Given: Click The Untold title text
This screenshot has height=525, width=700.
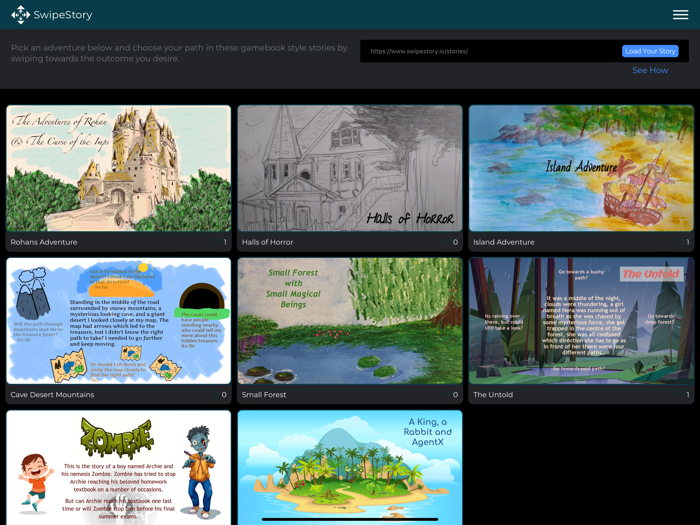Looking at the screenshot, I should (493, 395).
